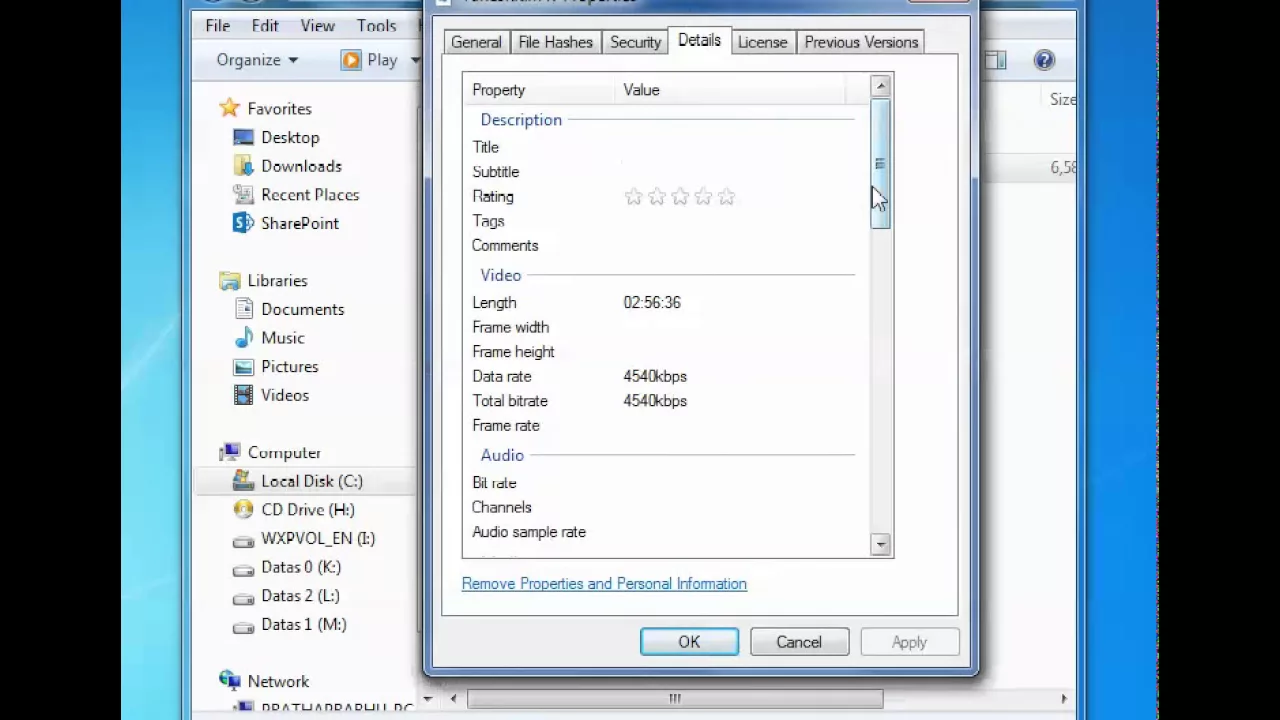Click Cancel in Properties dialog
1280x720 pixels.
pyautogui.click(x=799, y=642)
